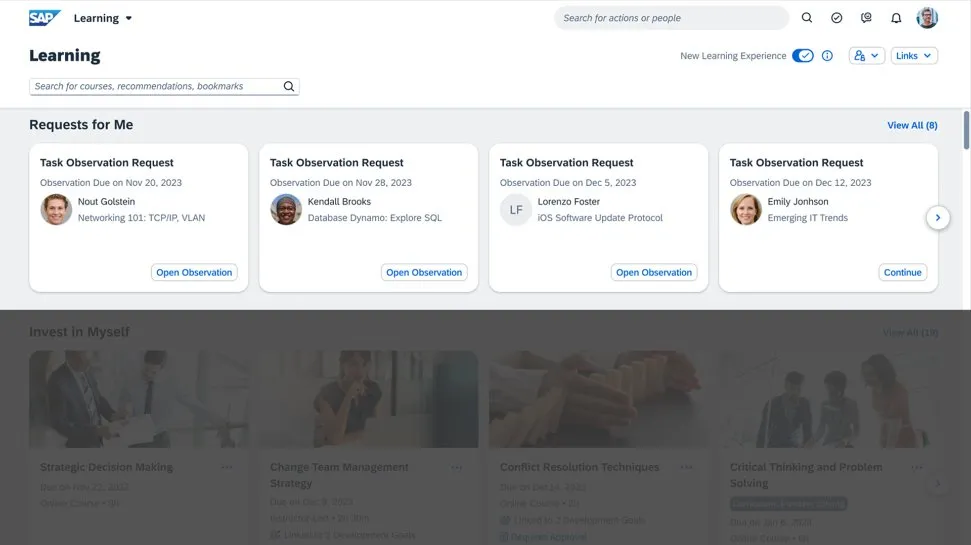971x545 pixels.
Task: Expand the user role dropdown next to Links
Action: [866, 56]
